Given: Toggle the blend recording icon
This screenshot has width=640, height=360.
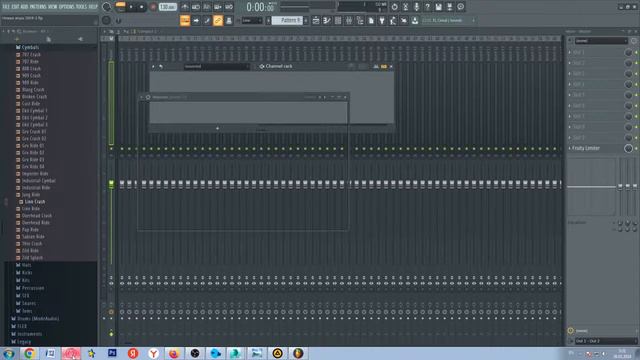Looking at the screenshot, I should click(218, 7).
